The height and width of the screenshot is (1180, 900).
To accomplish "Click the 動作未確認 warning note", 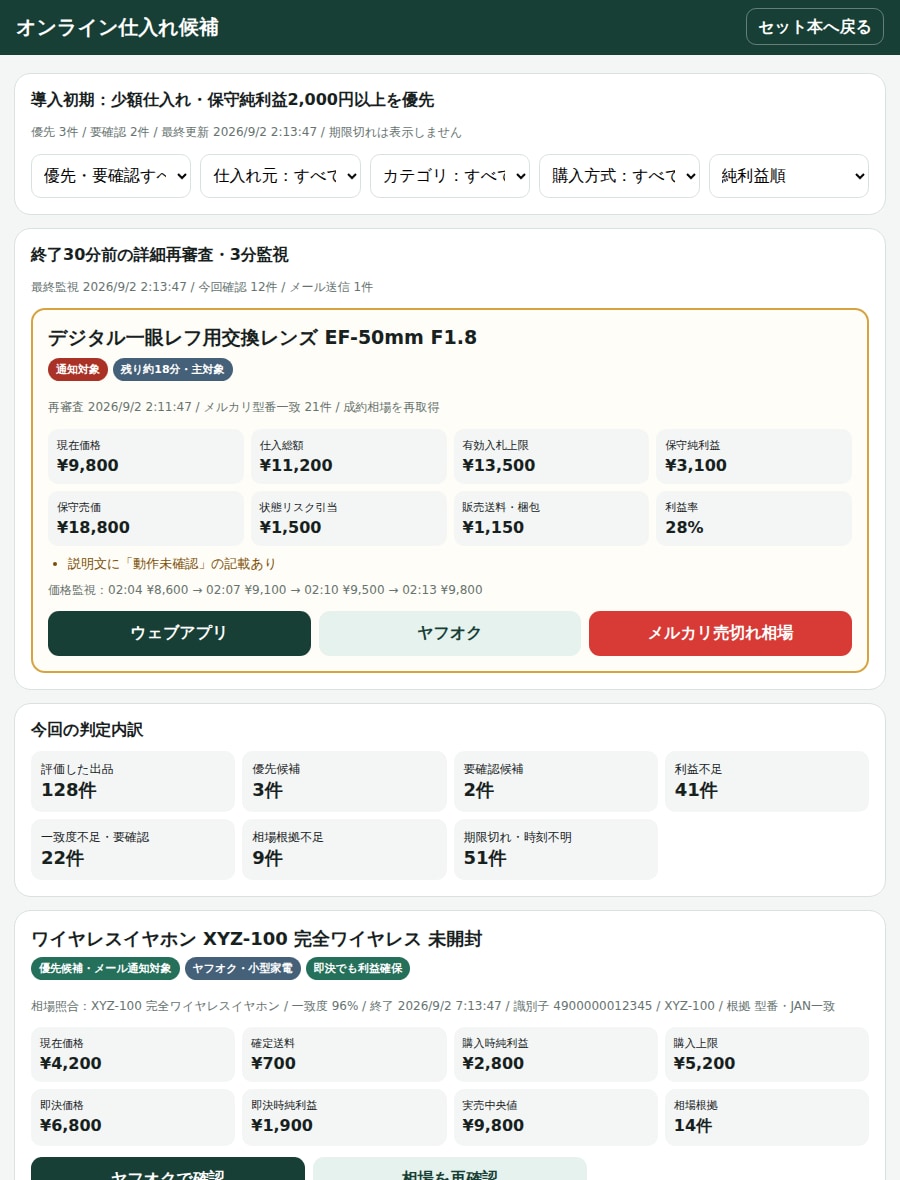I will click(x=172, y=564).
